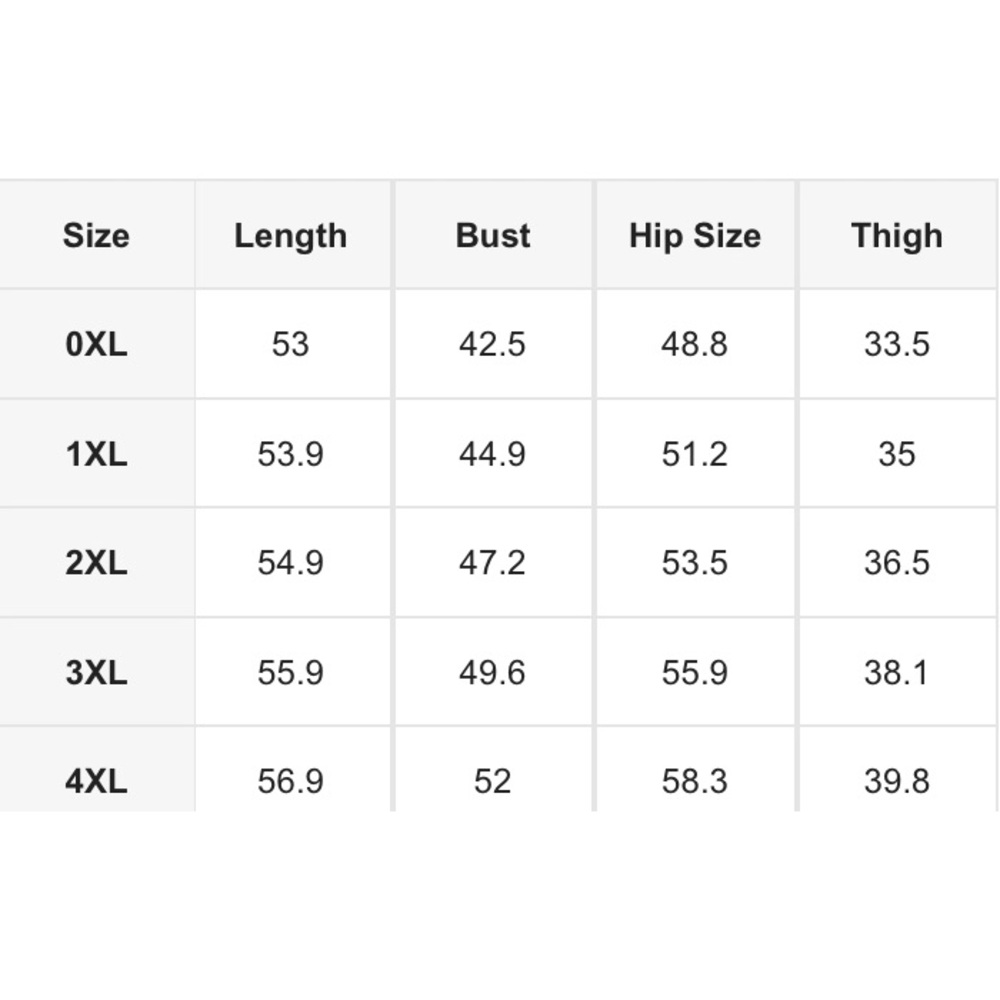Click the 0XL length value 53
1000x1000 pixels.
click(x=290, y=344)
